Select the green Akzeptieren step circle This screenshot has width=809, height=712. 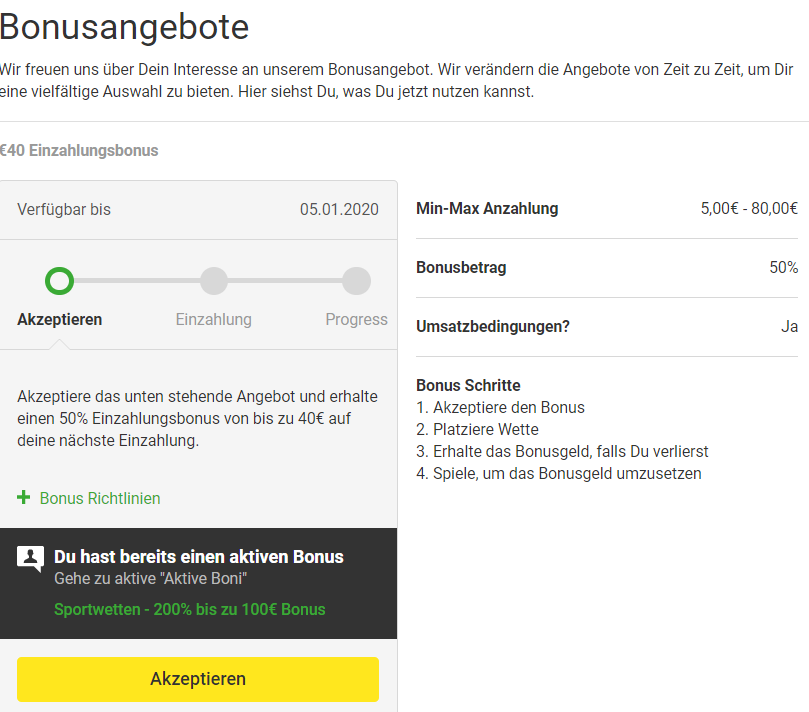click(x=59, y=281)
